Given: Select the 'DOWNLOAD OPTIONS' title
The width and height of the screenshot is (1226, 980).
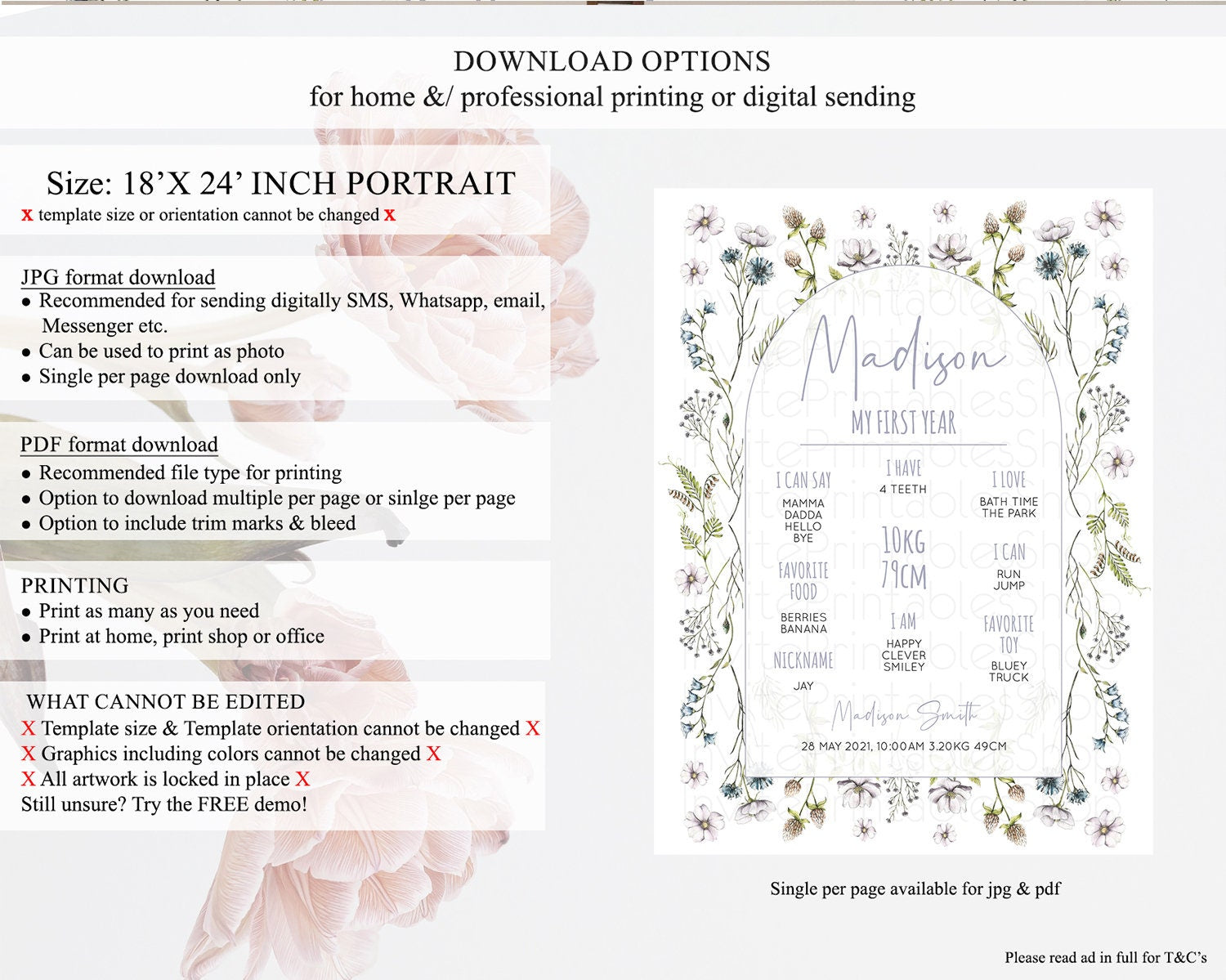Looking at the screenshot, I should coord(612,61).
